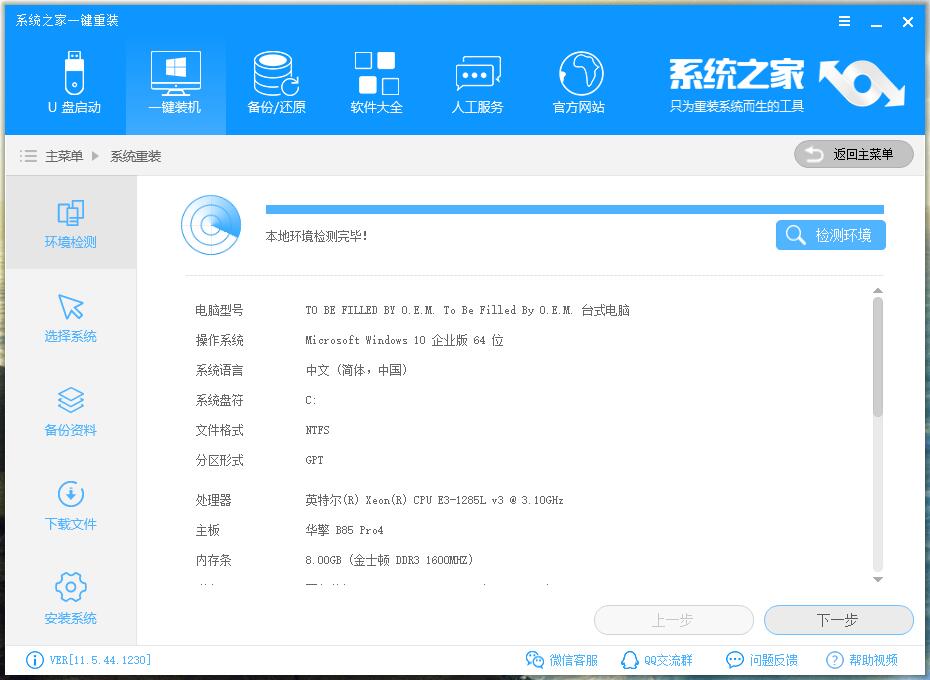
Task: Open the 安装系统 gear step
Action: (71, 599)
